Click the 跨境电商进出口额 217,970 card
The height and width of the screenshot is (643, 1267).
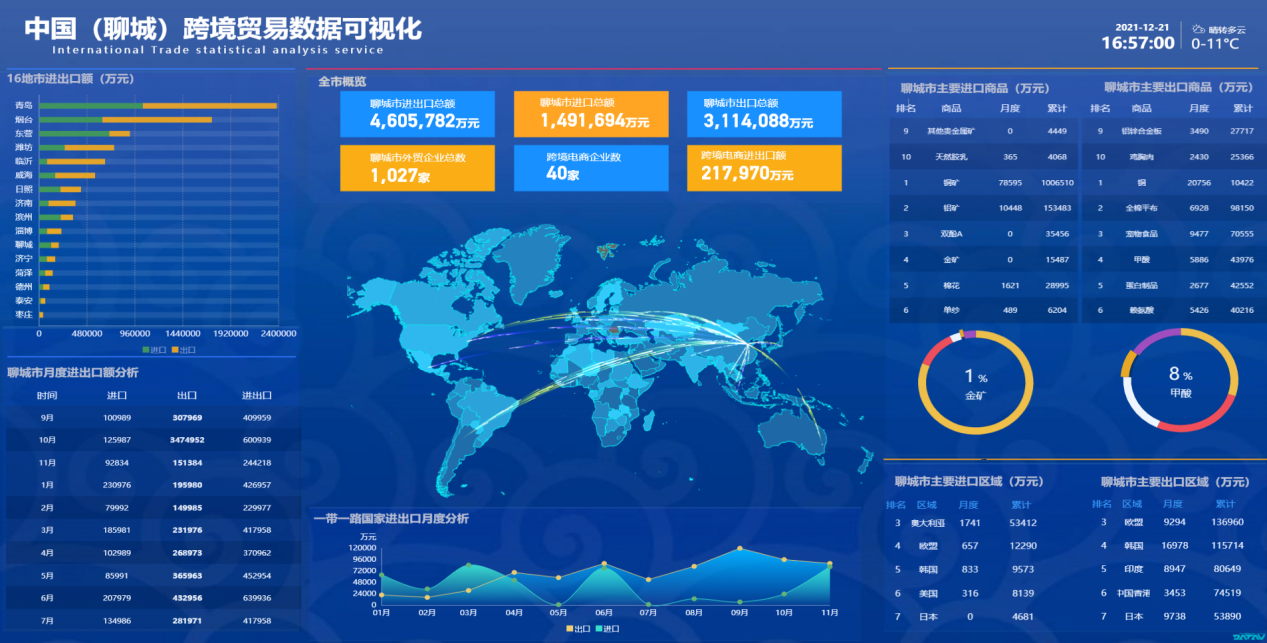(x=764, y=168)
